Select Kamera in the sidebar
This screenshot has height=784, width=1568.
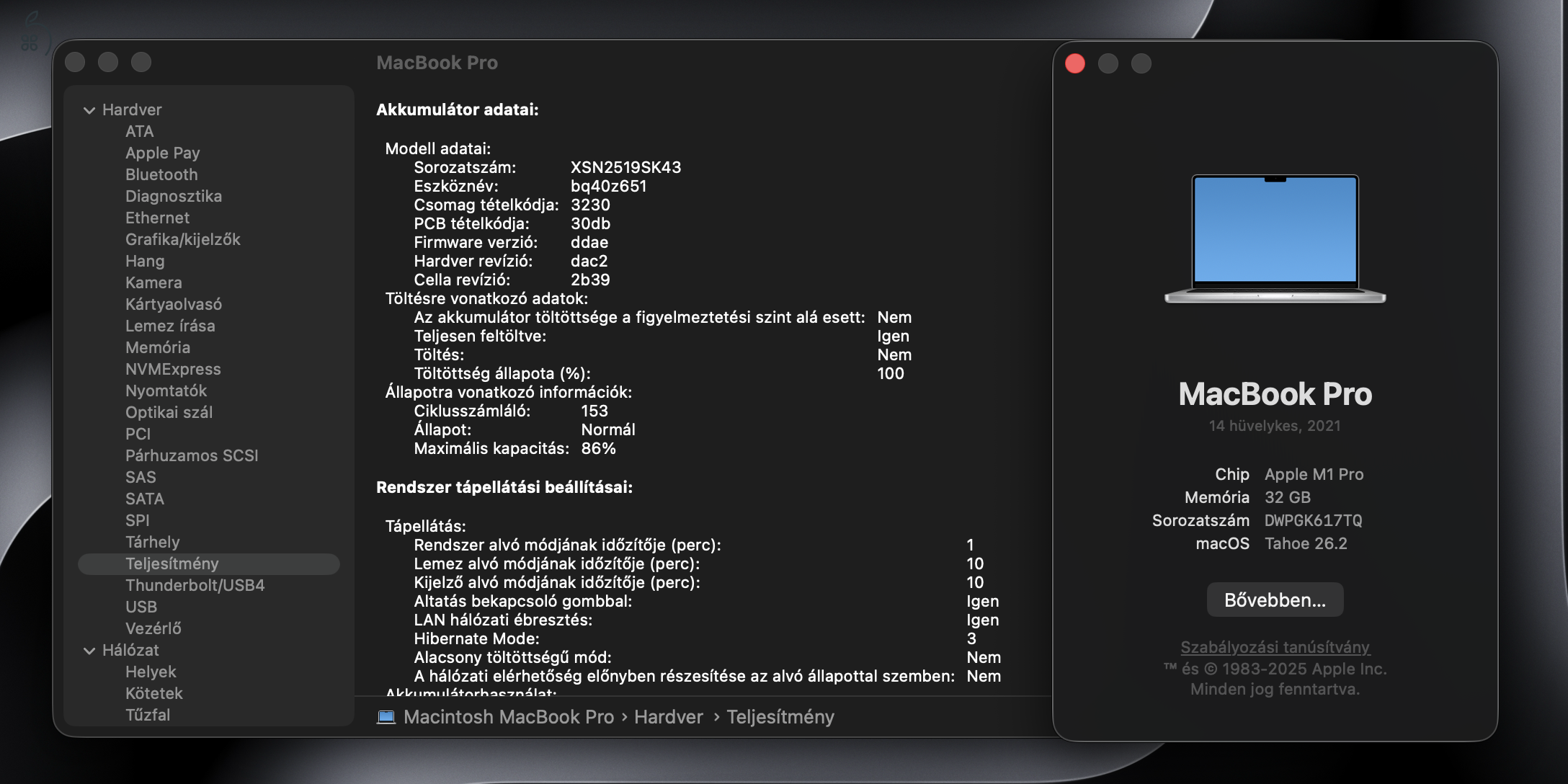tap(153, 282)
